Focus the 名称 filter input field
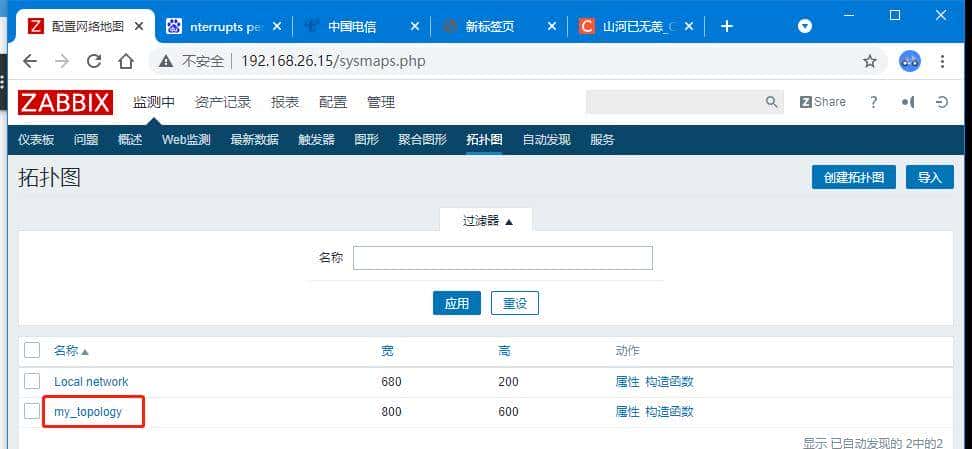Screen dimensions: 972x449 [503, 258]
